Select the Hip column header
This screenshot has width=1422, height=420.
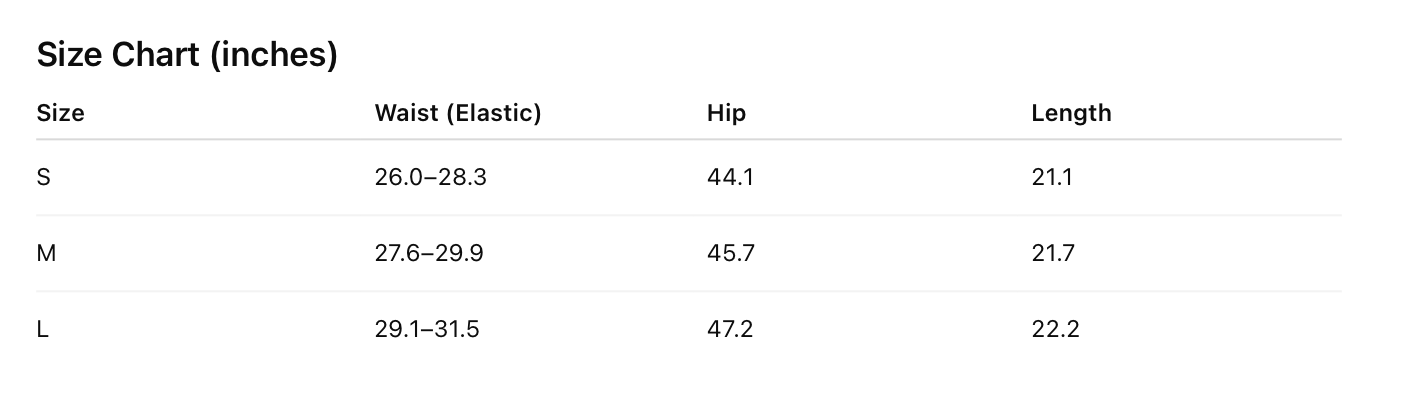726,113
